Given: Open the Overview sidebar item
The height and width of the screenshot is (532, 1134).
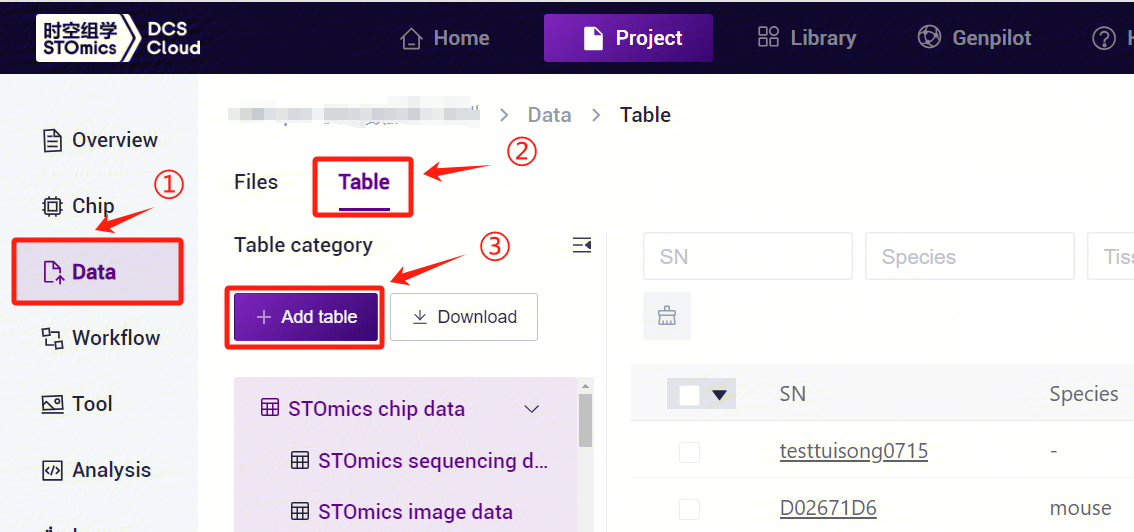Looking at the screenshot, I should click(100, 140).
